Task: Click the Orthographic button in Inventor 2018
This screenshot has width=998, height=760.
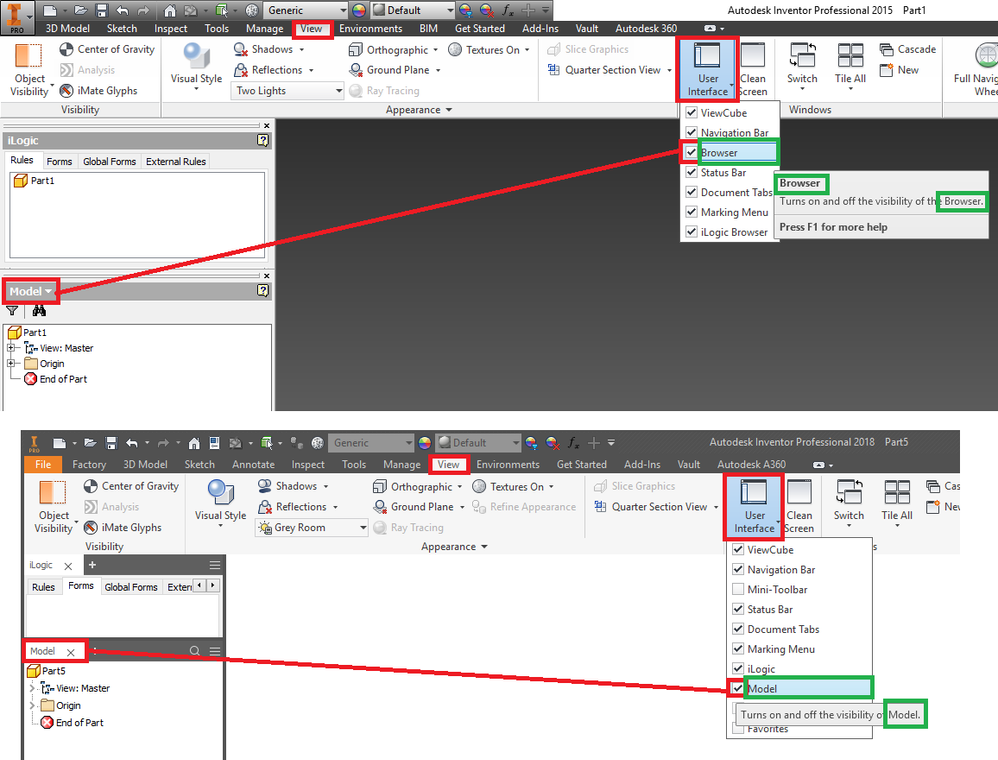Action: click(x=418, y=486)
